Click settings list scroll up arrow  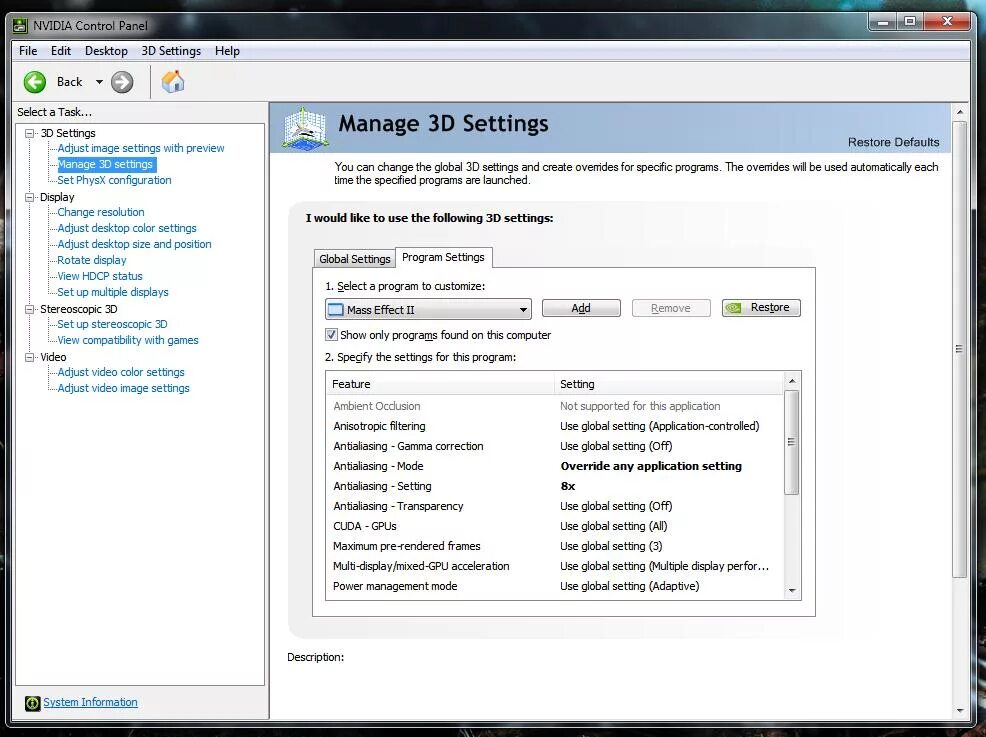tap(792, 380)
